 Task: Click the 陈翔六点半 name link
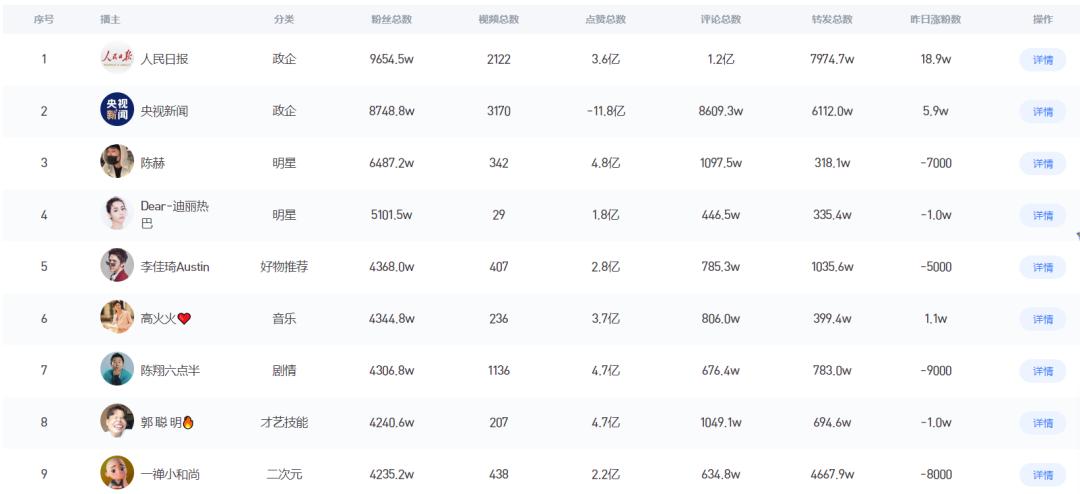pos(170,371)
